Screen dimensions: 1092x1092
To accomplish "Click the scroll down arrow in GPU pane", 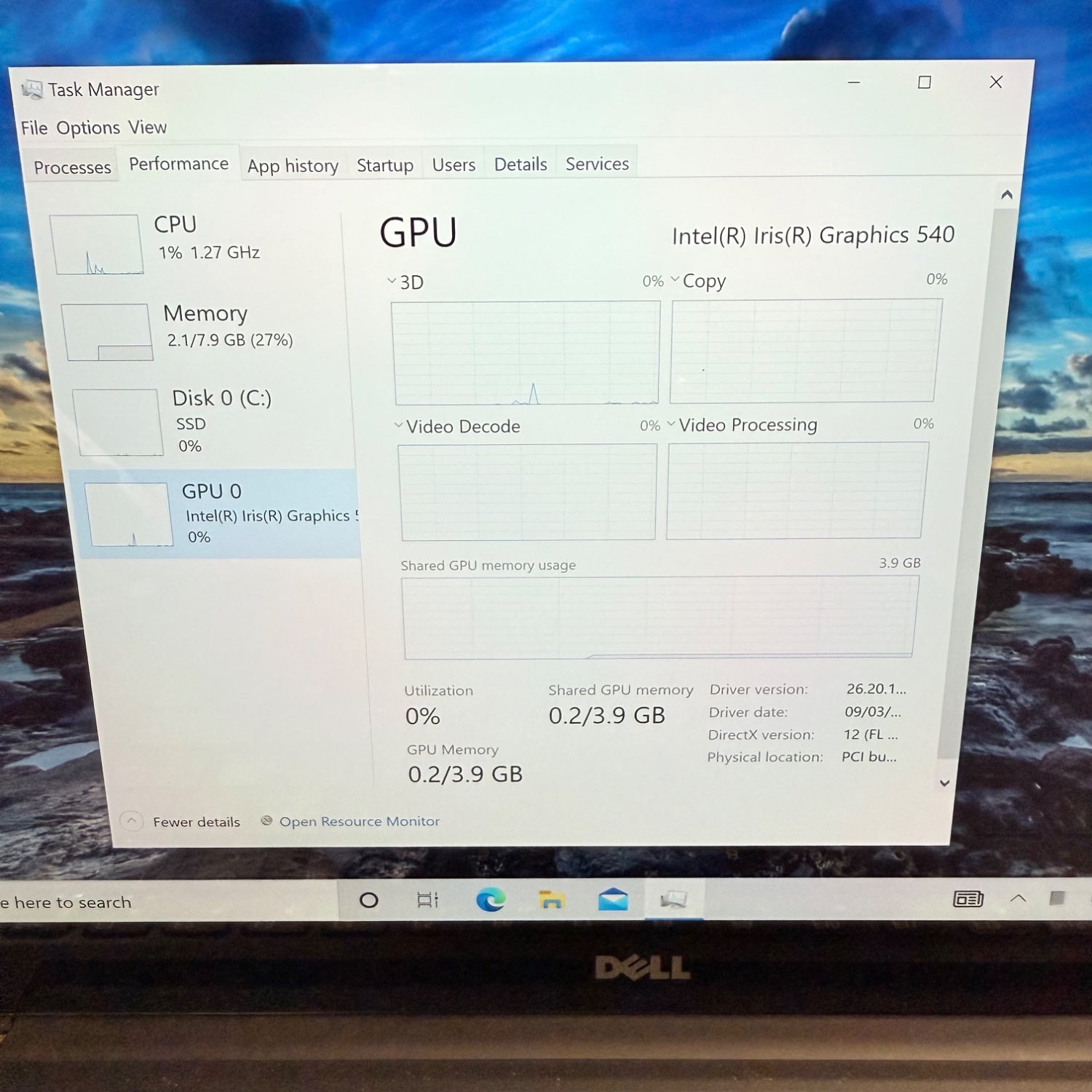I will point(944,783).
